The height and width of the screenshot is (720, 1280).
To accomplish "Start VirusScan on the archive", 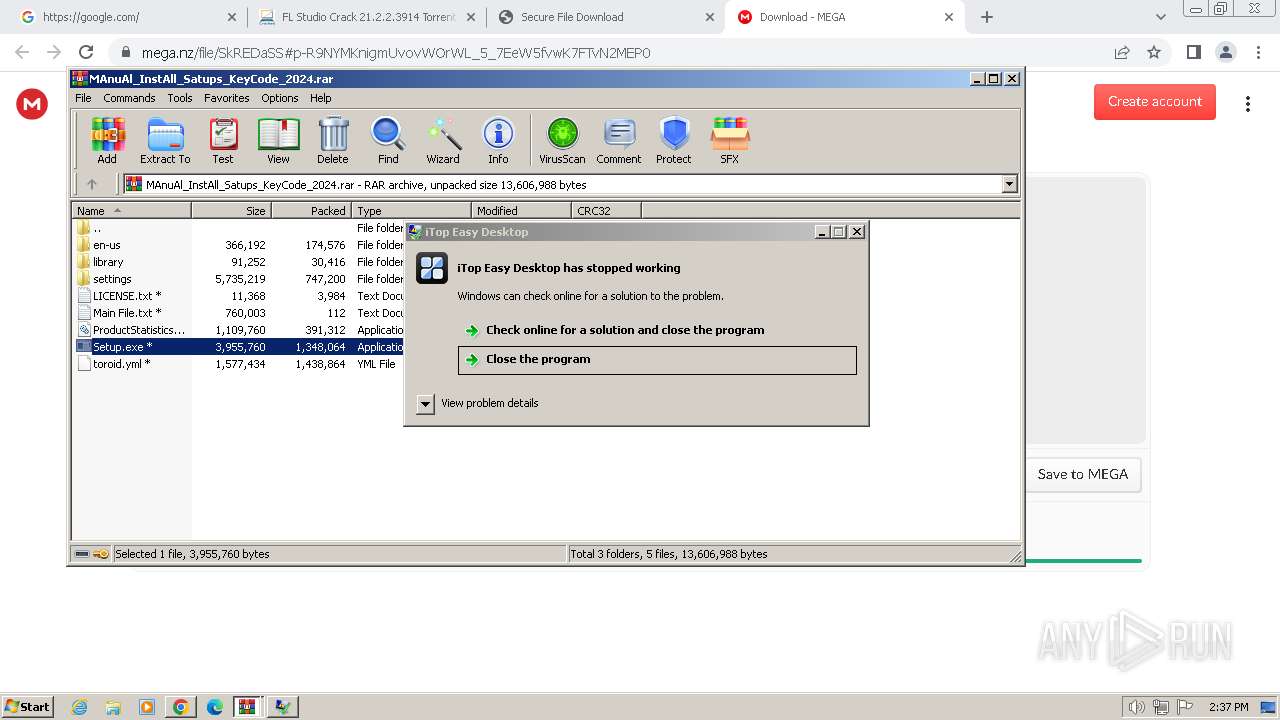I will click(562, 140).
